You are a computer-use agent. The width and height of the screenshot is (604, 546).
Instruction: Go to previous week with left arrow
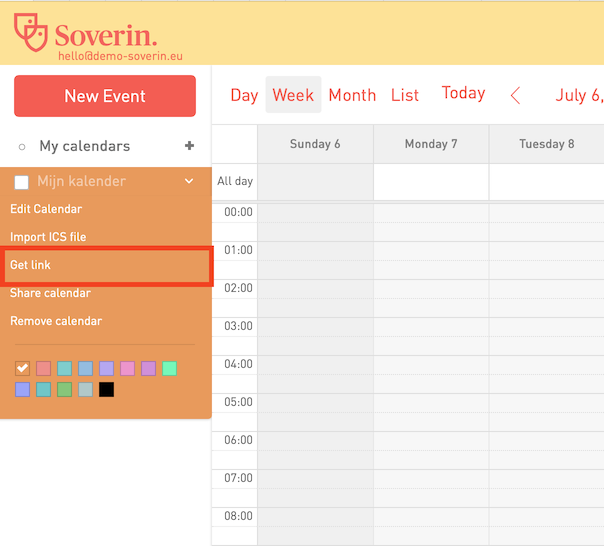click(515, 95)
